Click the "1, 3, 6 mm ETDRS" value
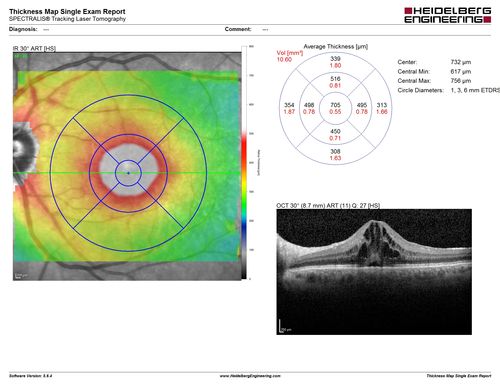The image size is (500, 386). point(475,90)
